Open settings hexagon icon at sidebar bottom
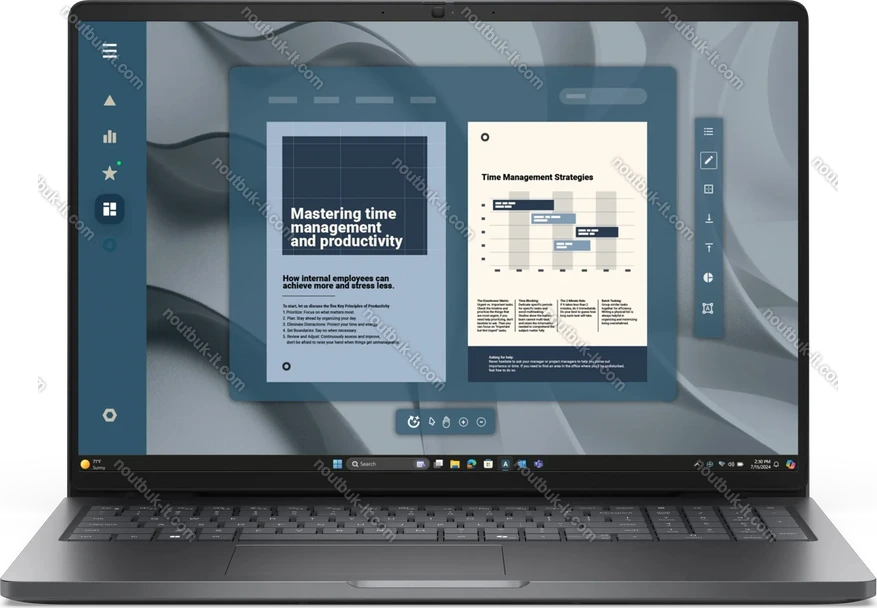 (x=110, y=414)
